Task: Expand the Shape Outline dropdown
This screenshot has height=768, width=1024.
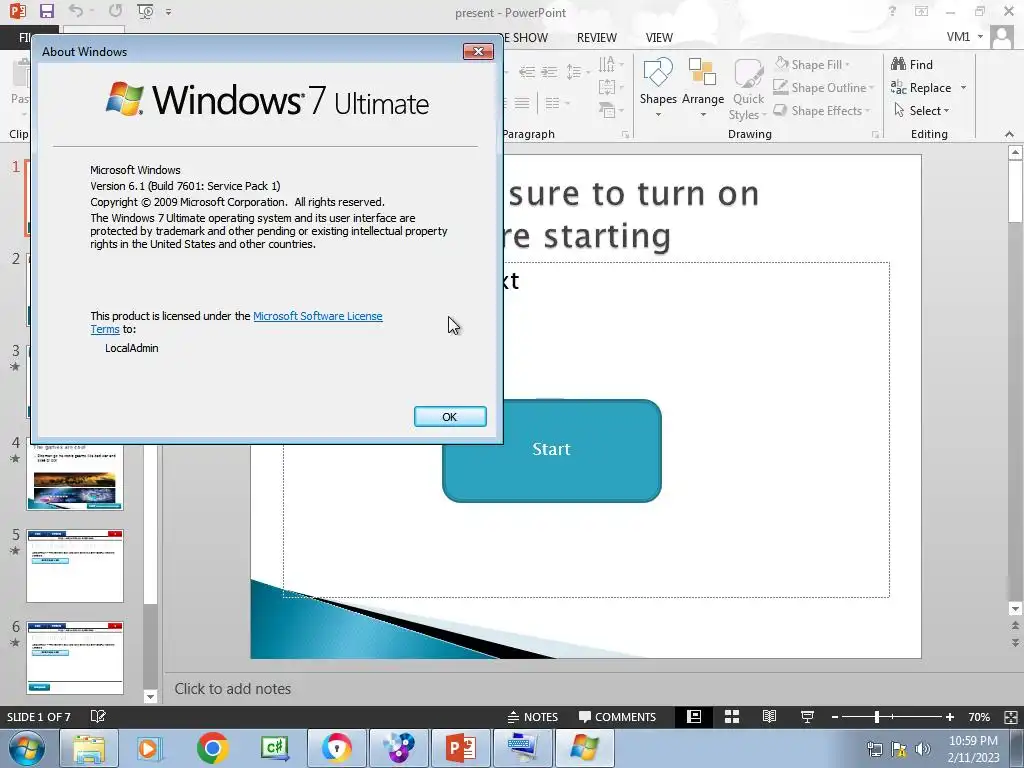Action: click(871, 88)
